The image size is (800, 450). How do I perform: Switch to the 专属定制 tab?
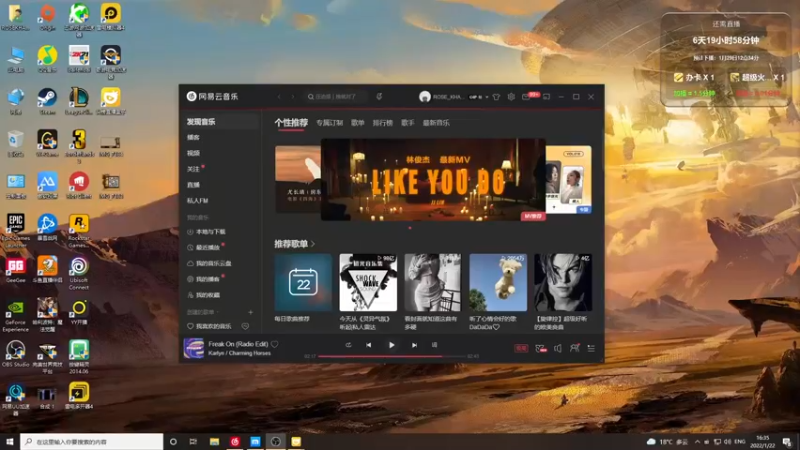pos(329,123)
